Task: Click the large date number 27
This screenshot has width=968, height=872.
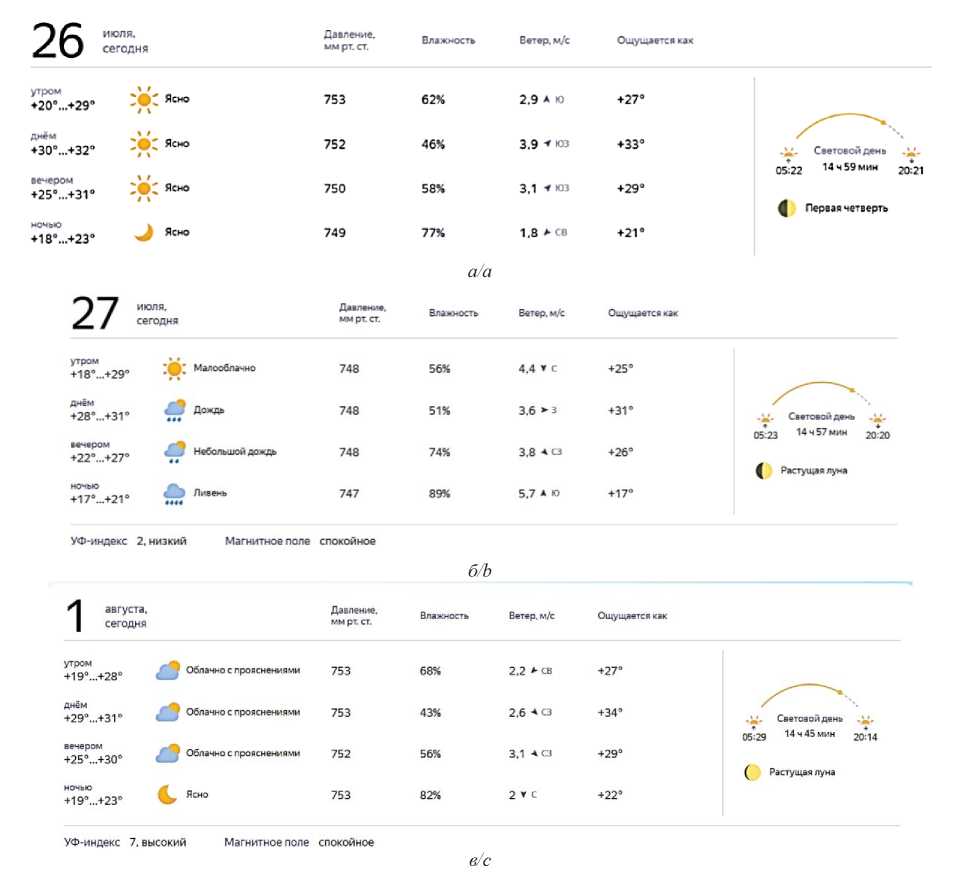Action: coord(95,313)
